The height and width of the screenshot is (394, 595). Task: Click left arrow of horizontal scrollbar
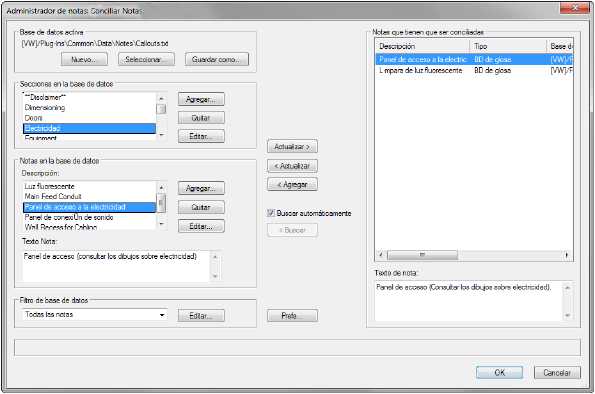(x=381, y=255)
